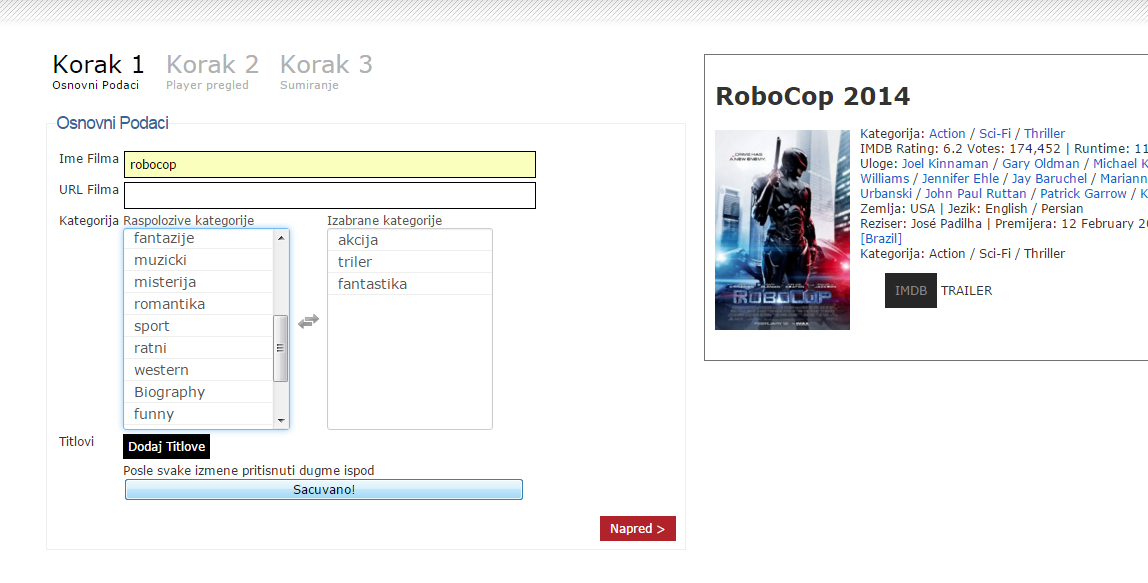This screenshot has height=583, width=1148.
Task: Go to Korak 1 step tab
Action: pos(98,72)
